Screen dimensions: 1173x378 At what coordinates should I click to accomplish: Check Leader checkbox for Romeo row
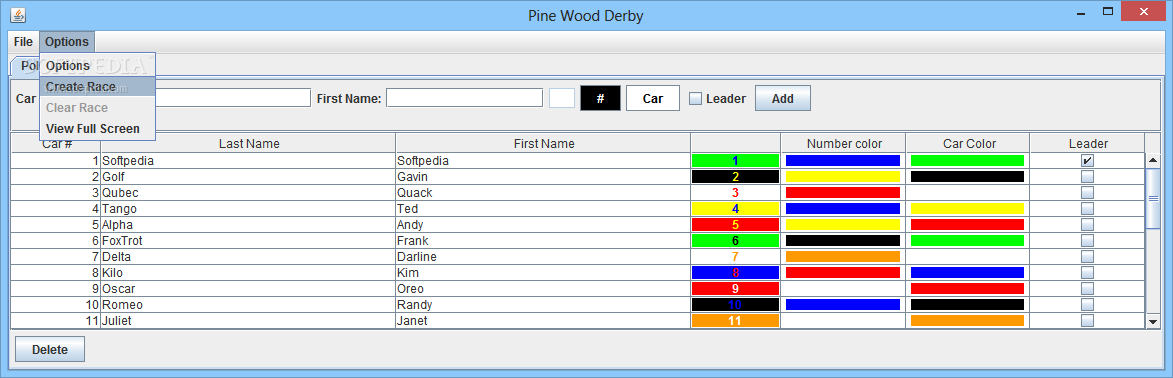click(x=1087, y=304)
